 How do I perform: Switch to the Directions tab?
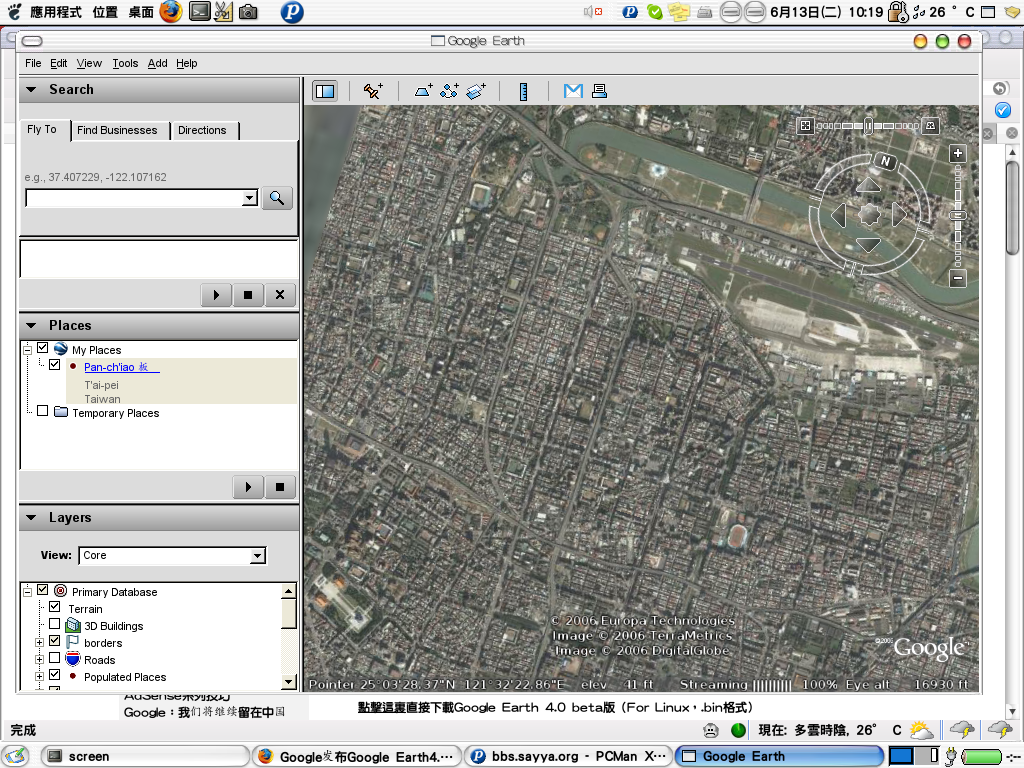tap(202, 131)
